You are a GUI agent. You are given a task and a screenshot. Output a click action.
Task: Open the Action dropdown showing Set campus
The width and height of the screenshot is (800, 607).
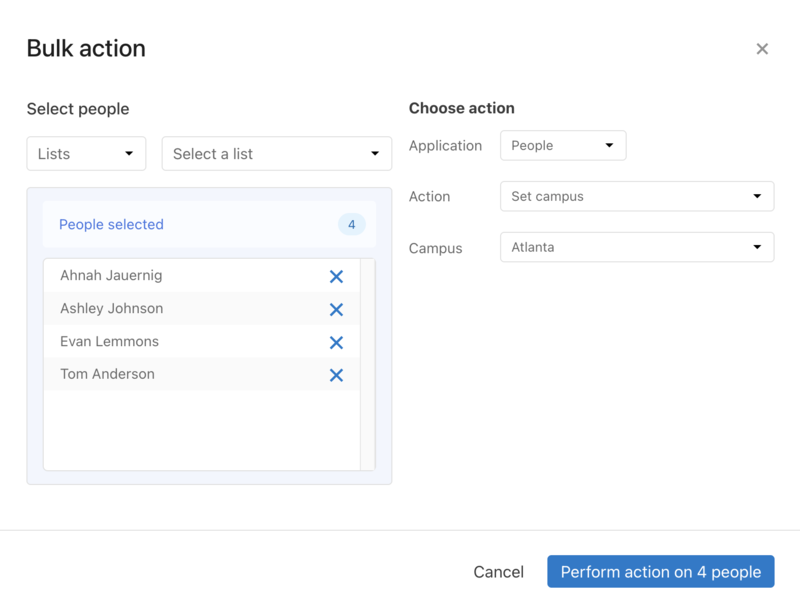point(636,196)
